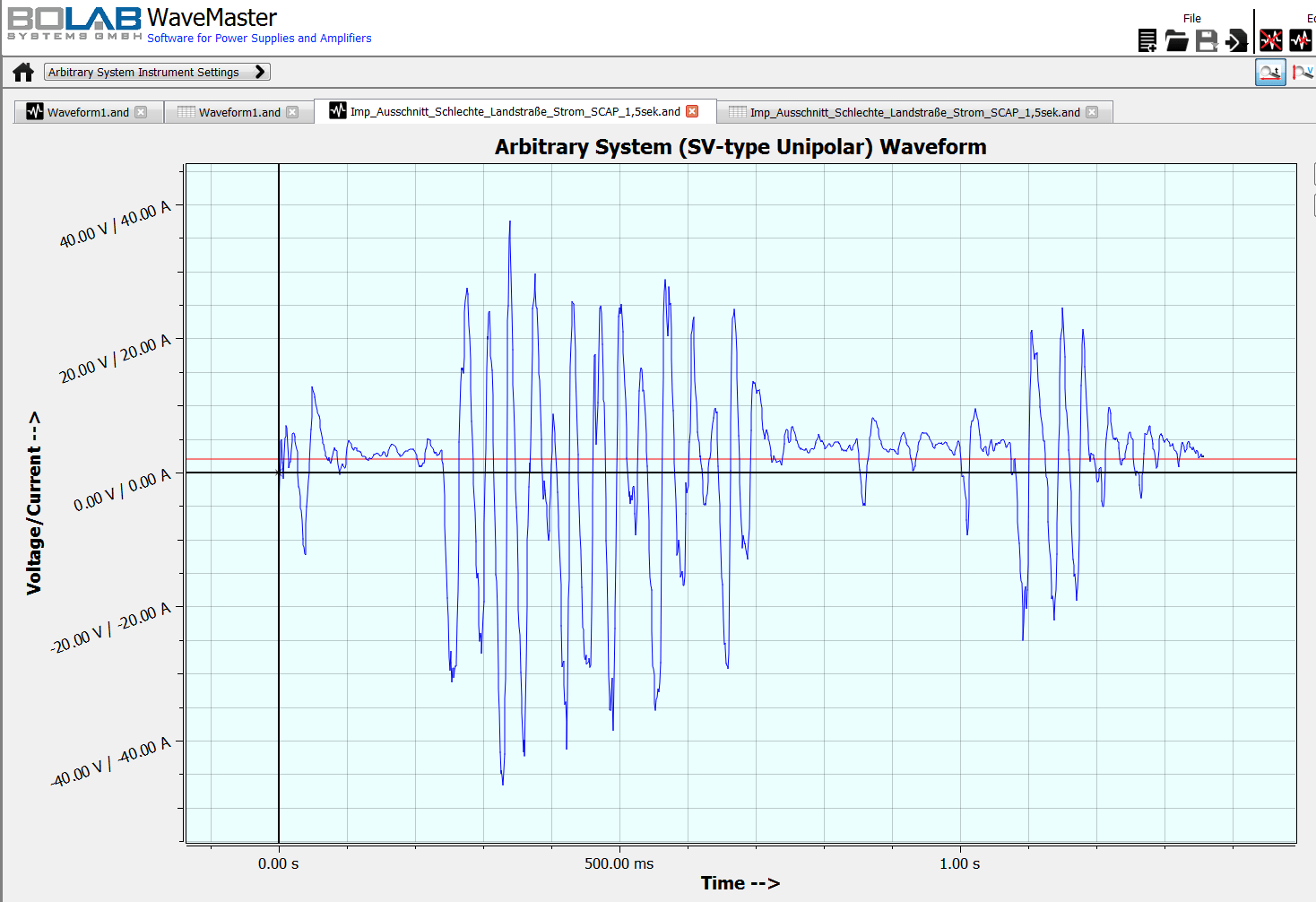Click the Instrument Settings chevron arrow
Screen dimensions: 1316x902
pos(260,72)
